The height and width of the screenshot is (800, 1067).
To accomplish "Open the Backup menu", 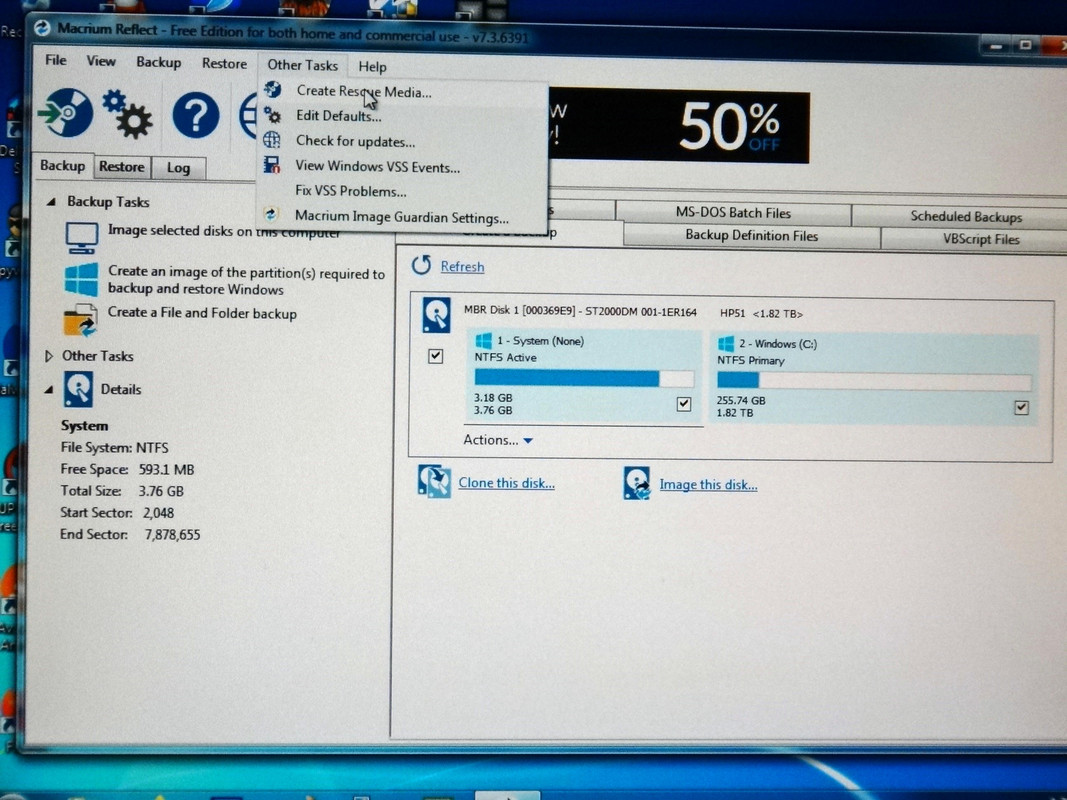I will pos(159,62).
